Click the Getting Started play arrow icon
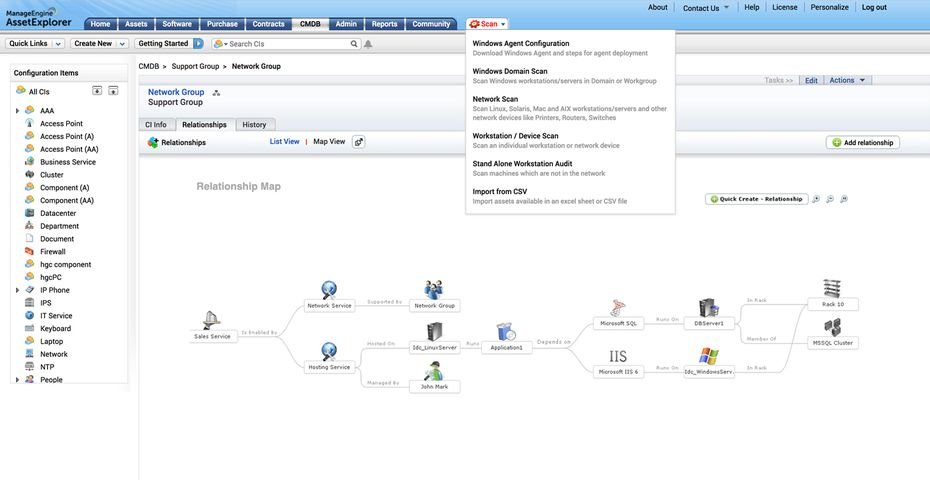 pos(198,44)
